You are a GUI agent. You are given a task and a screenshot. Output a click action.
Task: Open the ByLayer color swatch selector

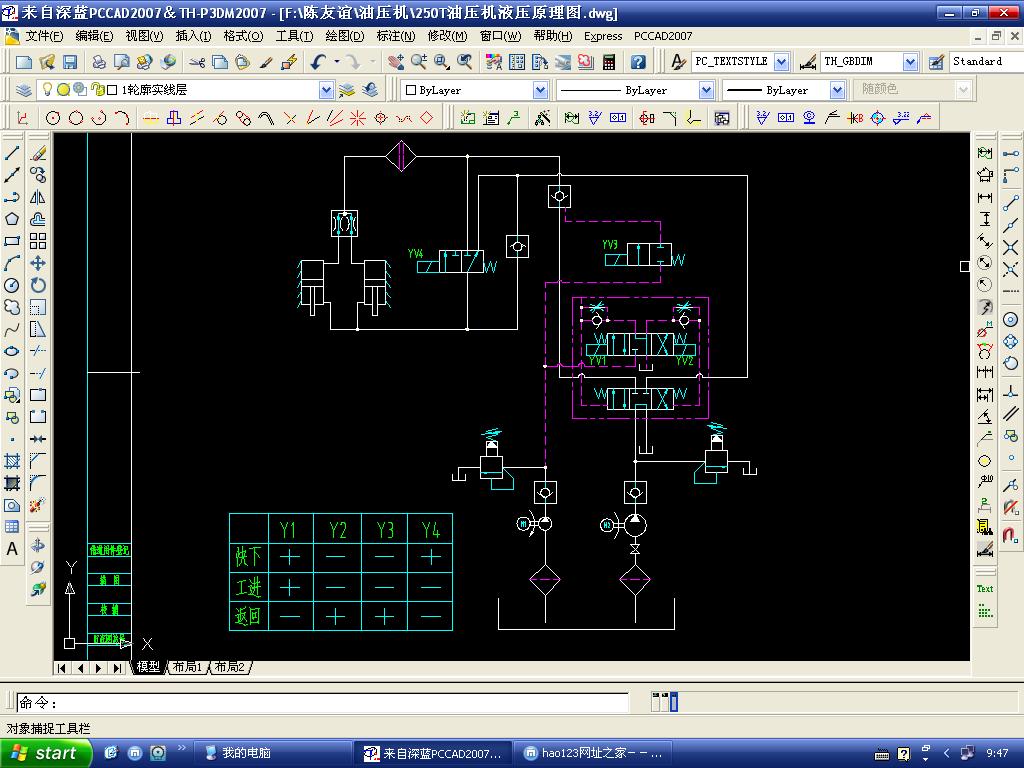[475, 90]
